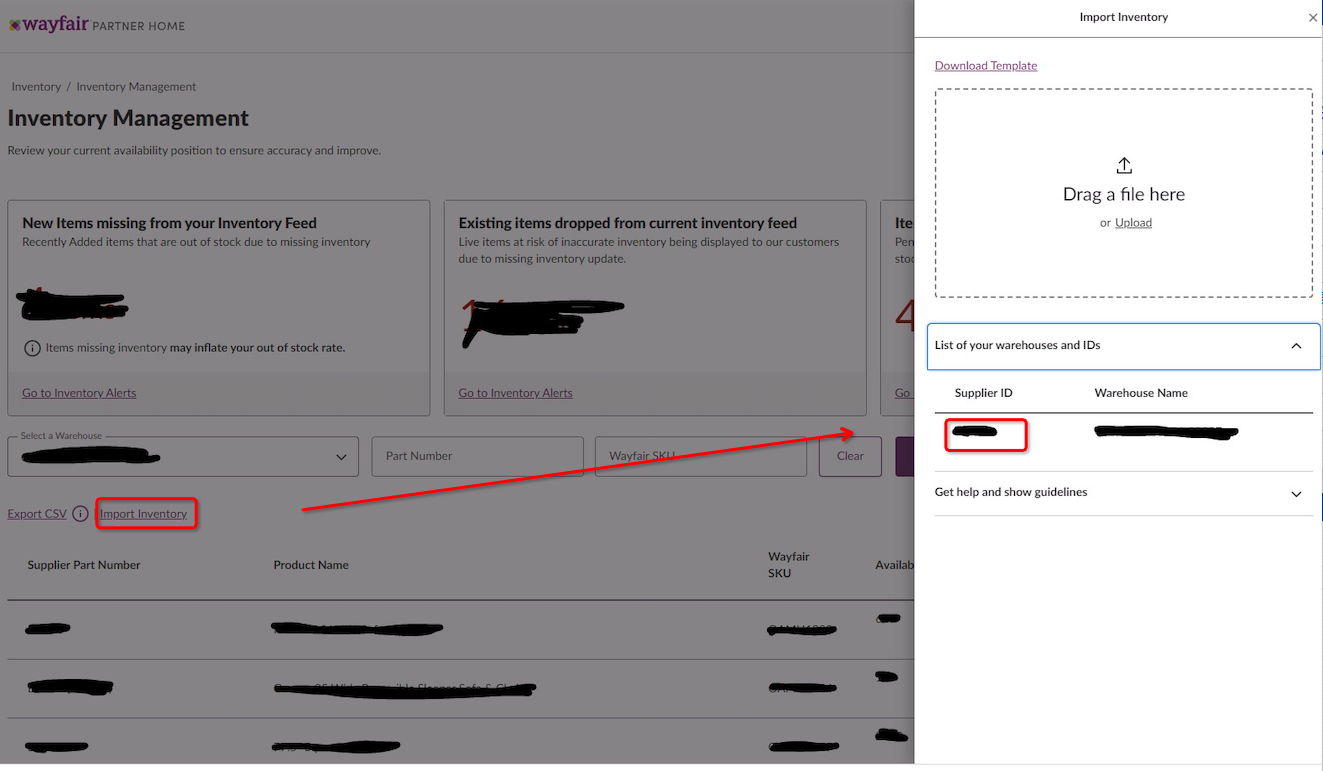This screenshot has width=1323, height=771.
Task: Click the Wayfair Partner Home logo
Action: 96,25
